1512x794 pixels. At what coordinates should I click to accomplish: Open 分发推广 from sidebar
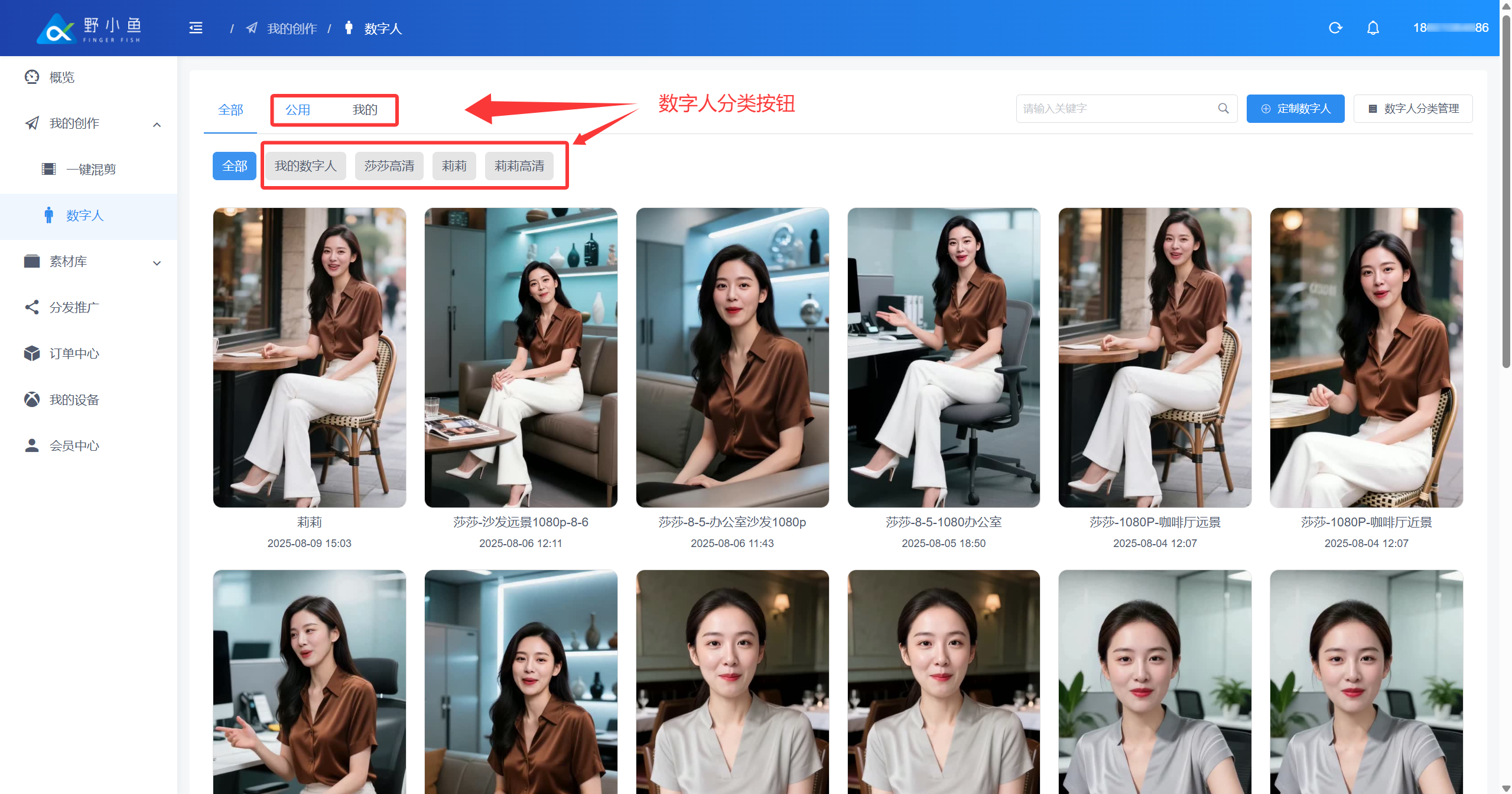point(74,307)
